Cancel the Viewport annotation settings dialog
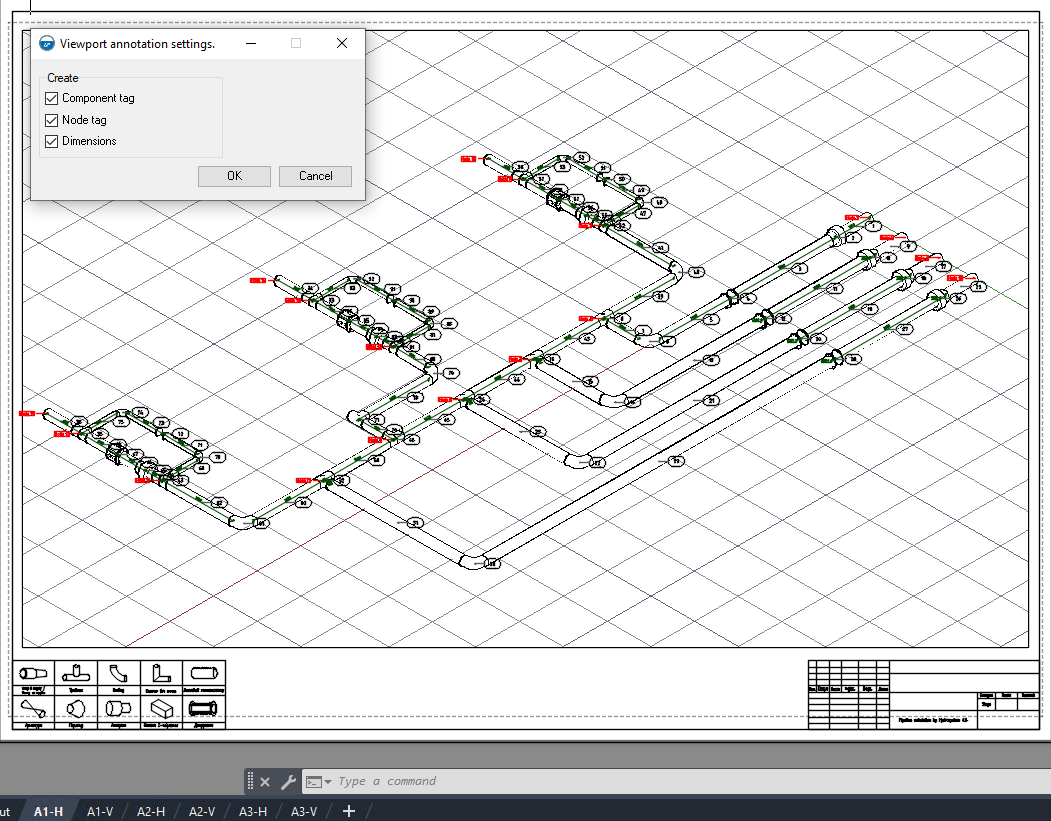Image resolution: width=1051 pixels, height=821 pixels. click(x=315, y=176)
